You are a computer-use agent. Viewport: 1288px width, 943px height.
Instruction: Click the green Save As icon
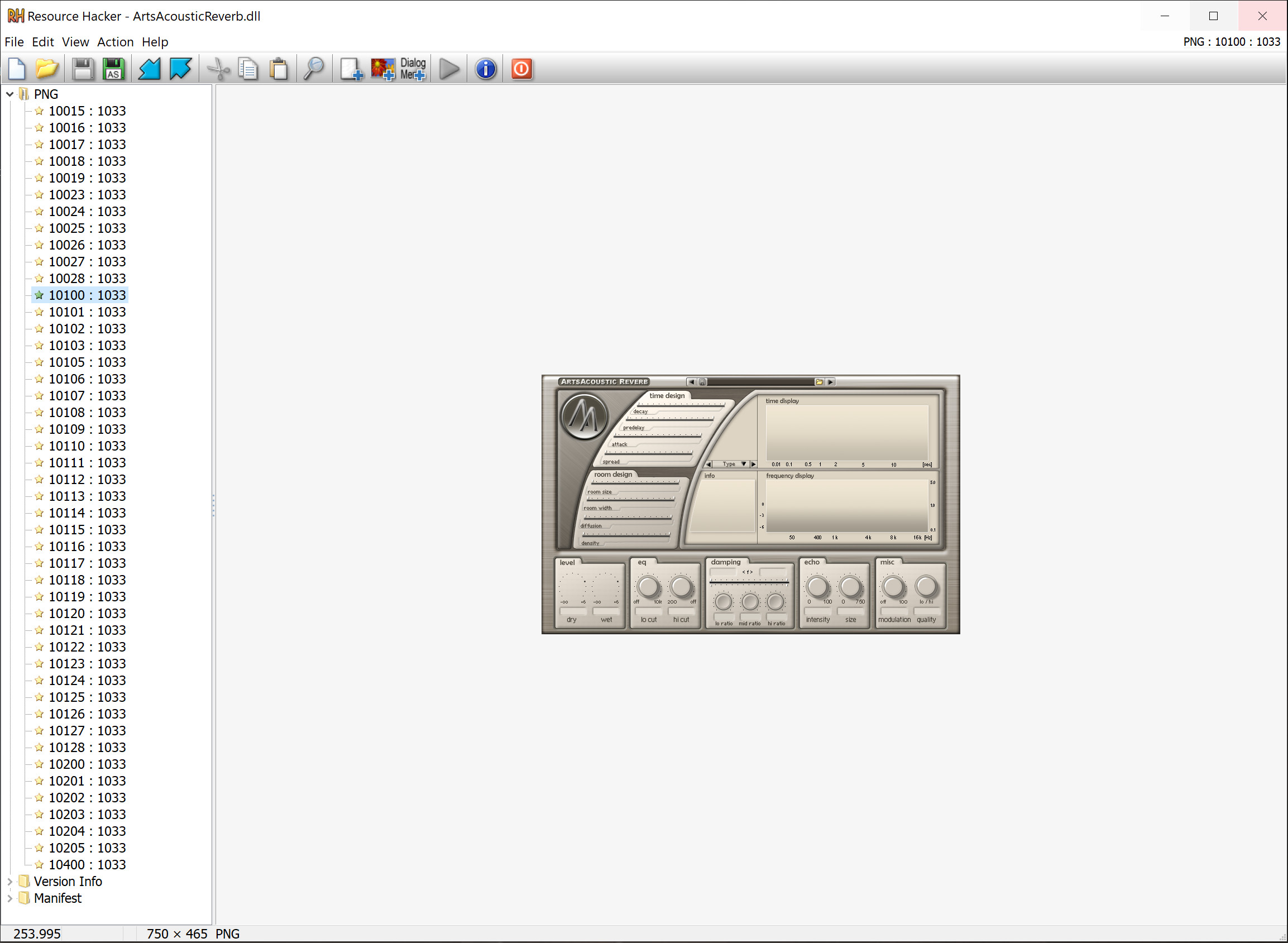click(x=113, y=69)
